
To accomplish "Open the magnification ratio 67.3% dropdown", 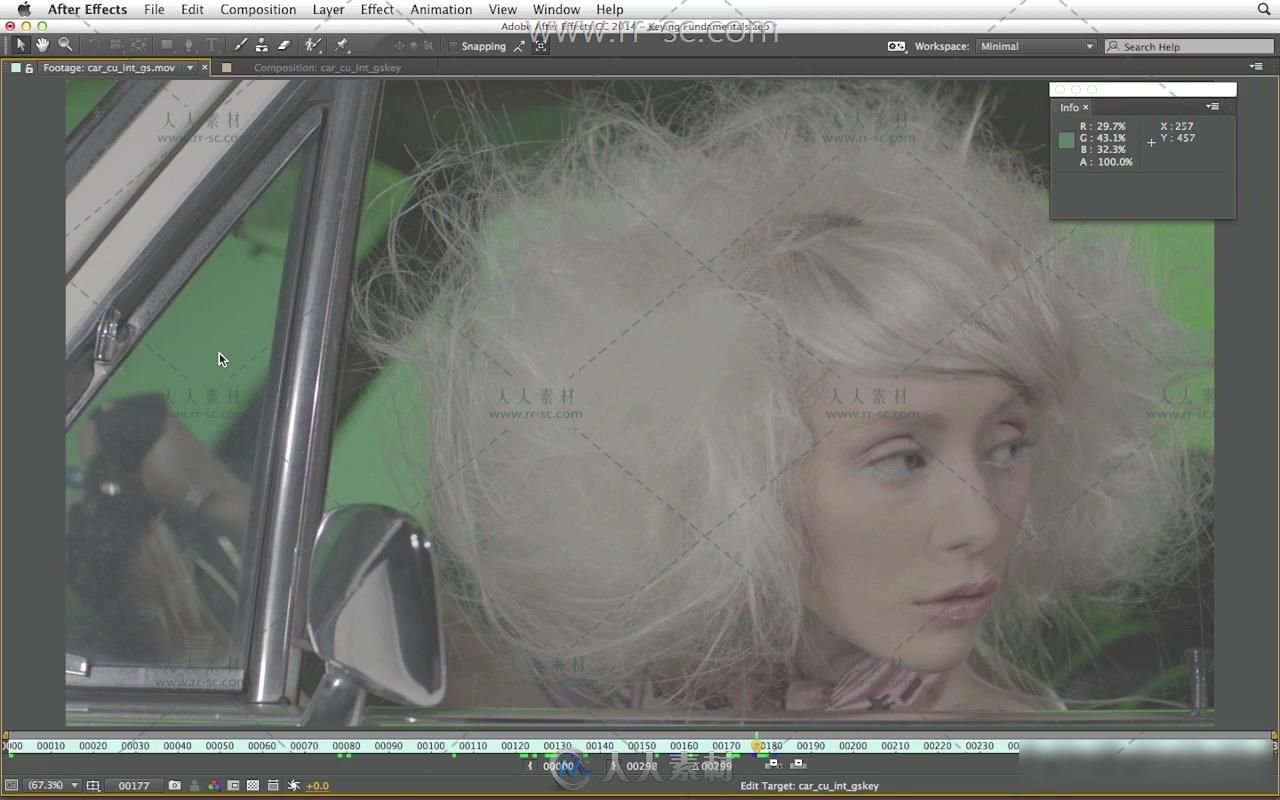I will (52, 786).
